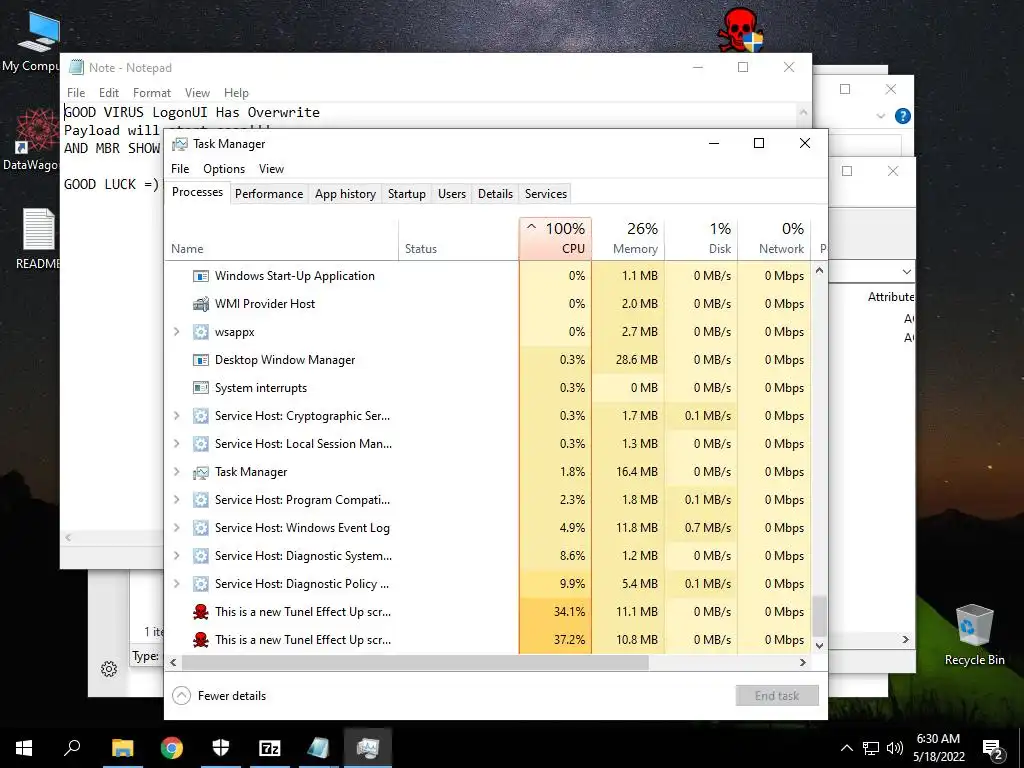The height and width of the screenshot is (768, 1024).
Task: Sort processes by CPU column
Action: coord(556,239)
